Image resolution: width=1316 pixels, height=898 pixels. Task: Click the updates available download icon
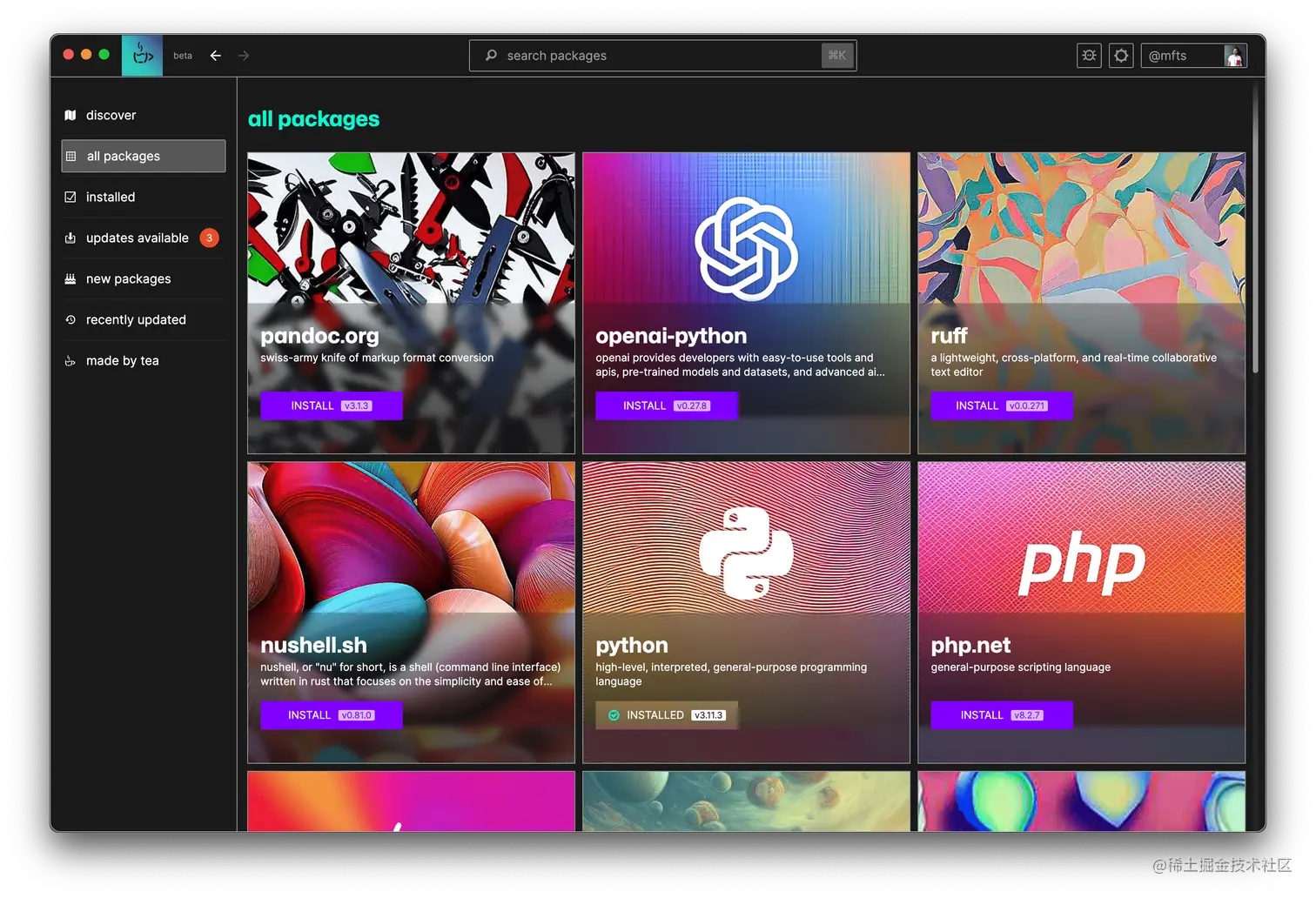70,238
